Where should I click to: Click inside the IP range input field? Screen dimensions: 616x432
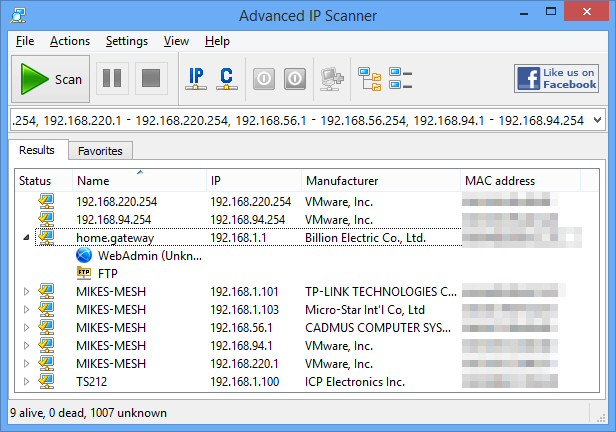[301, 120]
